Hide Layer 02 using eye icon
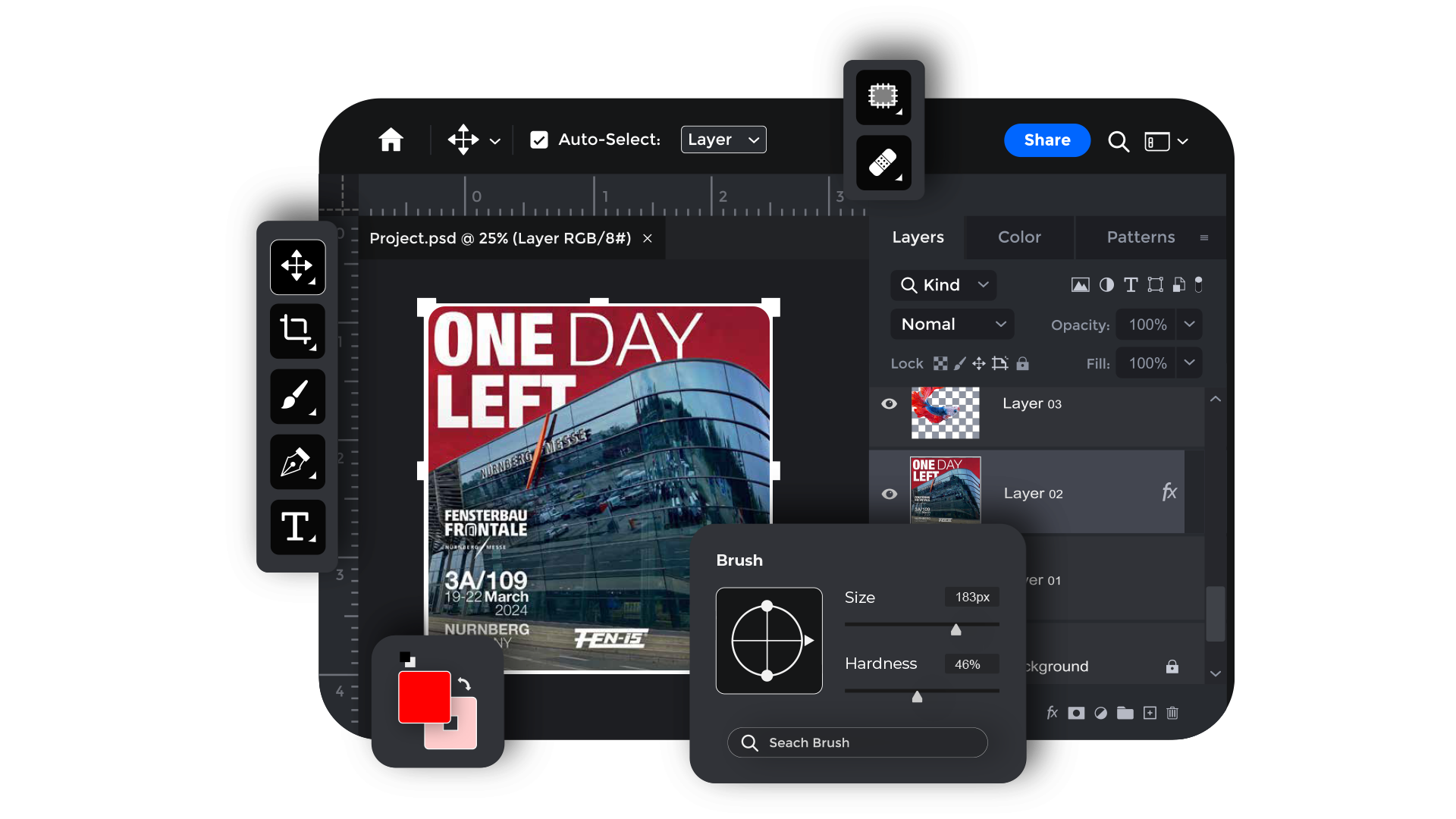The height and width of the screenshot is (819, 1456). point(890,494)
